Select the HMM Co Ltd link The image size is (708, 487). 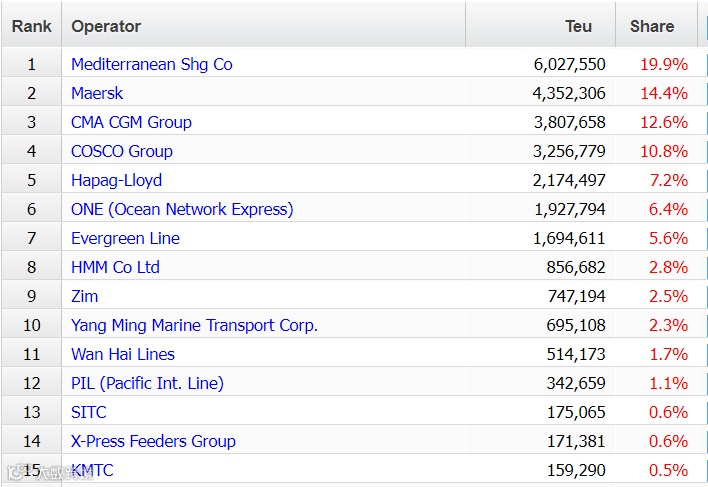[115, 267]
